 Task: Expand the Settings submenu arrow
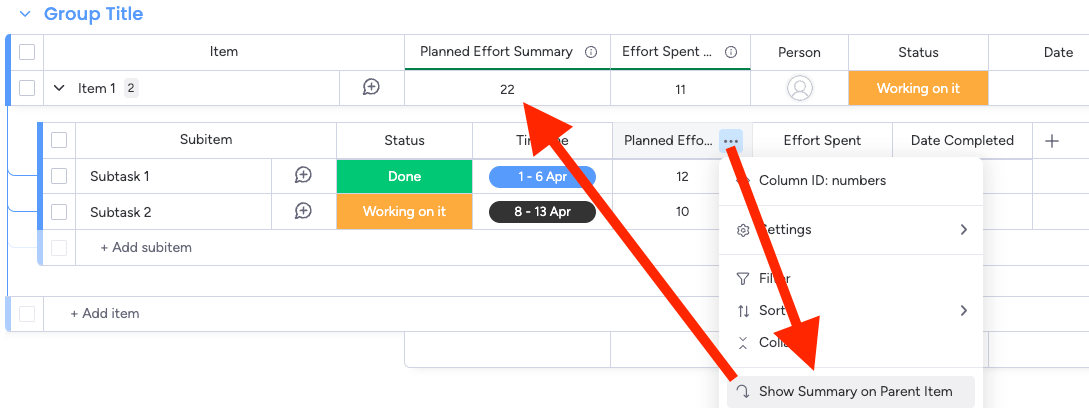(963, 229)
